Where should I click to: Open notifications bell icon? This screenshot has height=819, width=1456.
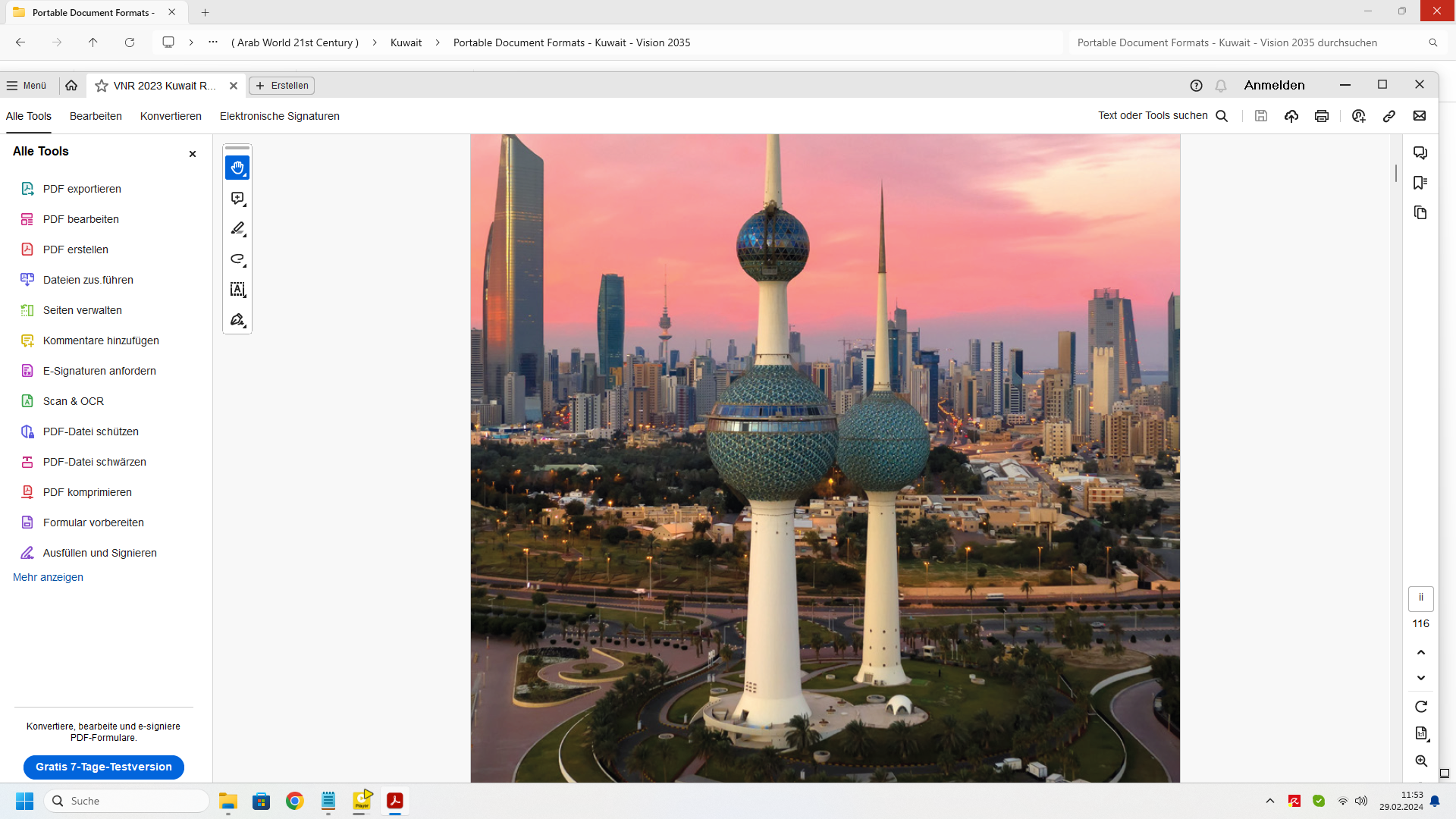1220,86
